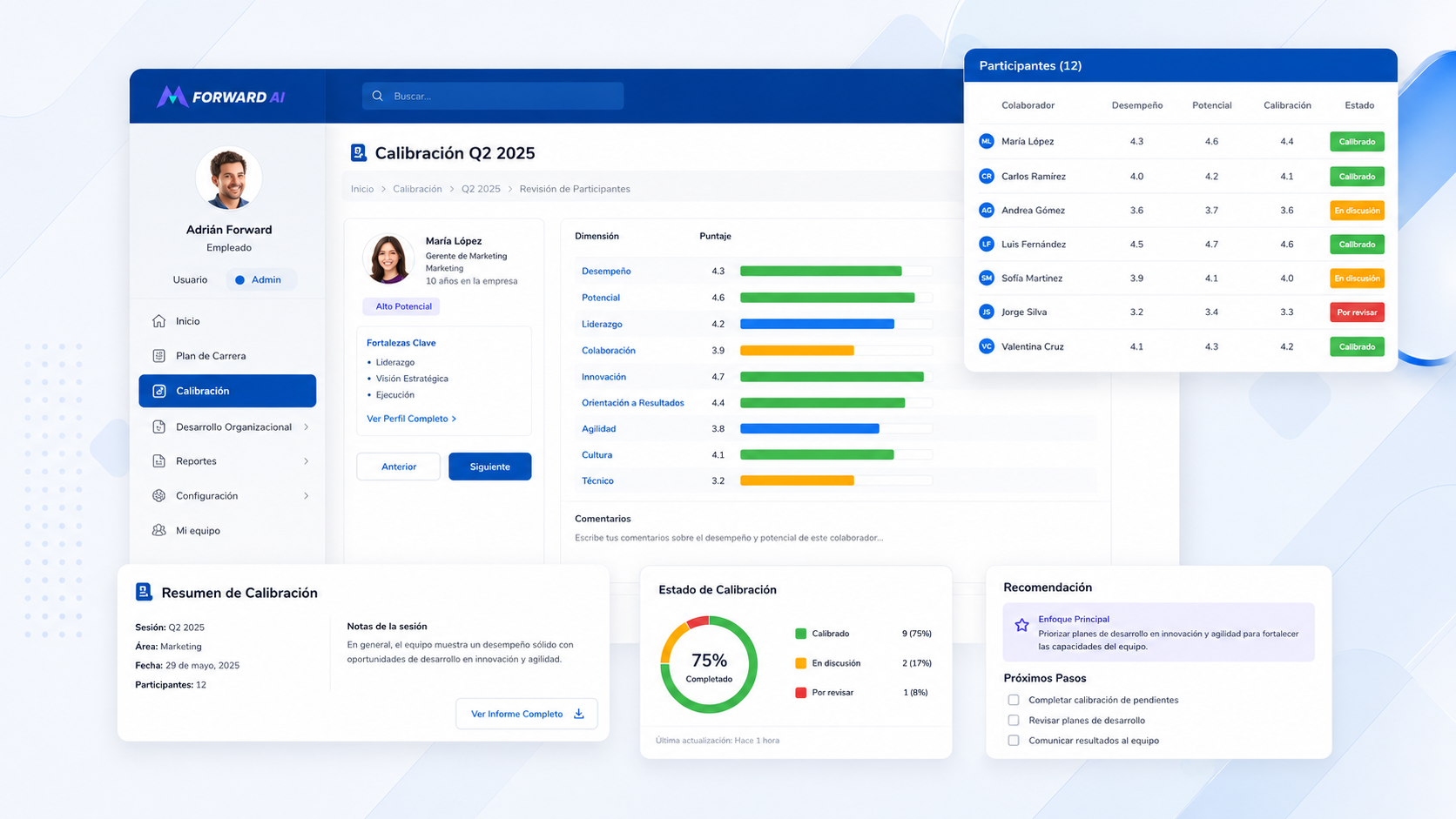The height and width of the screenshot is (819, 1456).
Task: Click the Reportes document icon
Action: (158, 461)
